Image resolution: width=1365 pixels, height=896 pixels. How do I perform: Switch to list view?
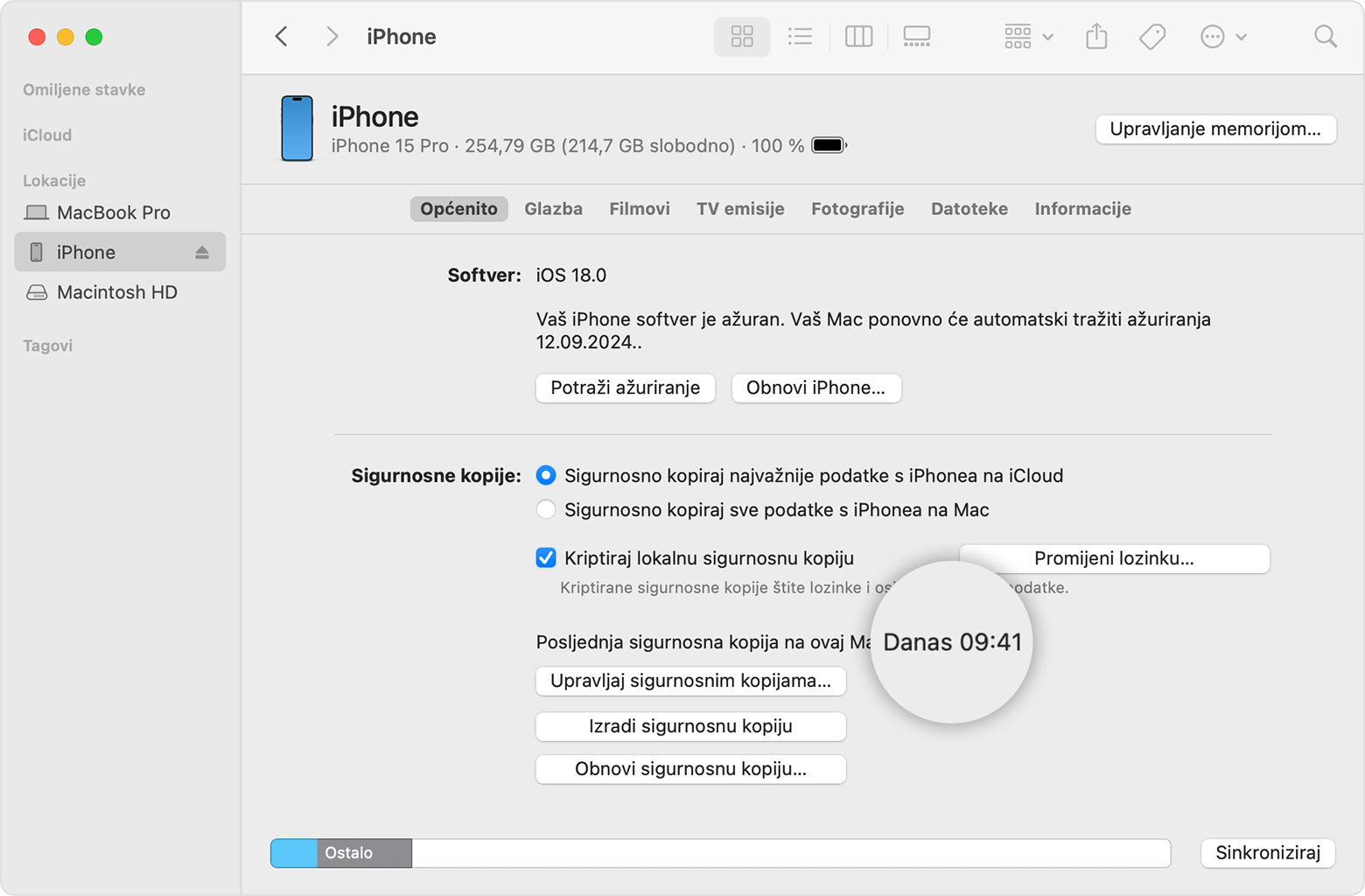coord(800,36)
